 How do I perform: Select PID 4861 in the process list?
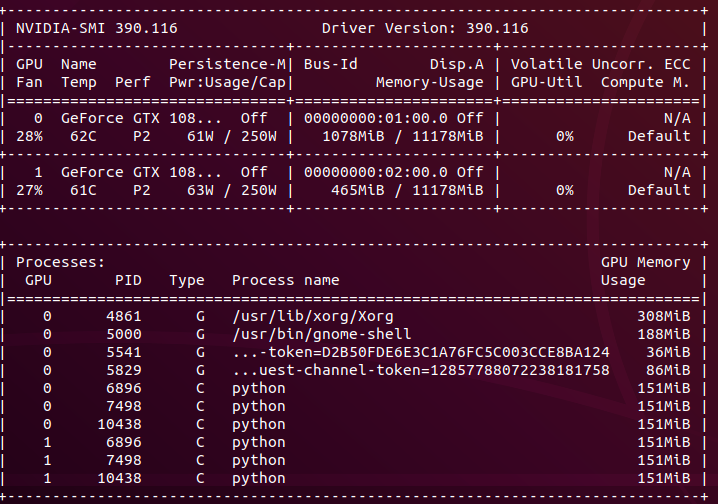pos(124,316)
